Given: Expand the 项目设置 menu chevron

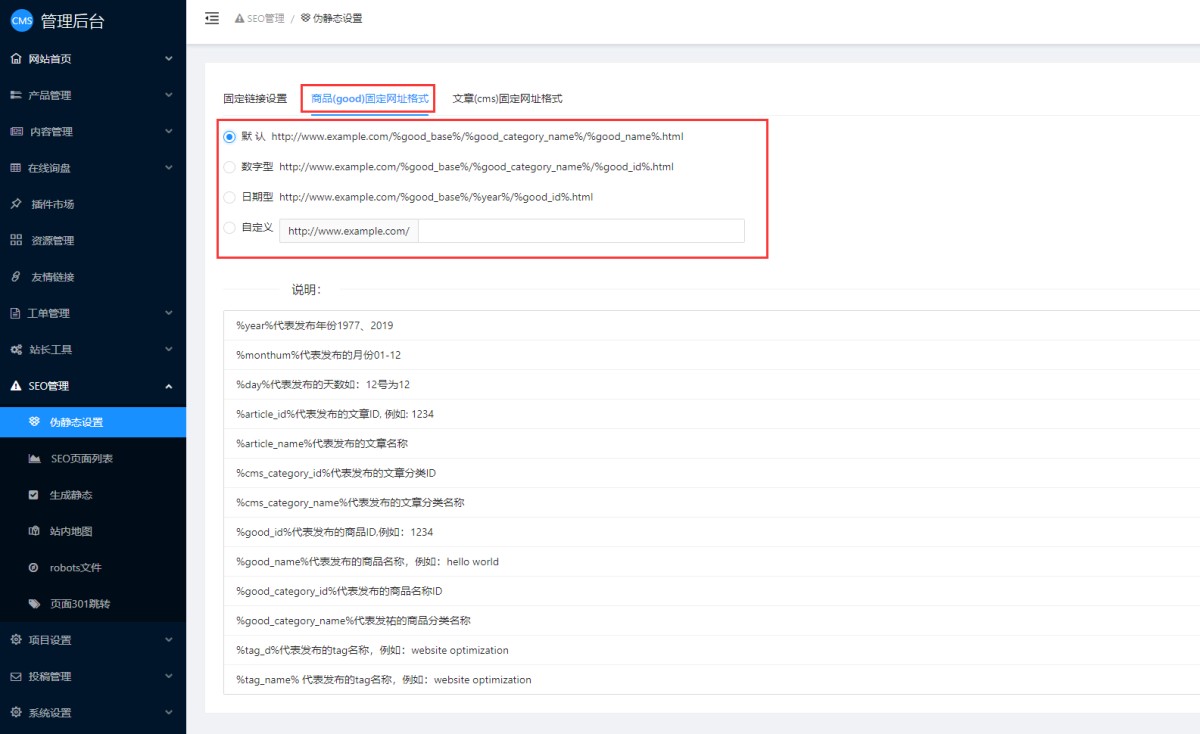Looking at the screenshot, I should point(169,640).
